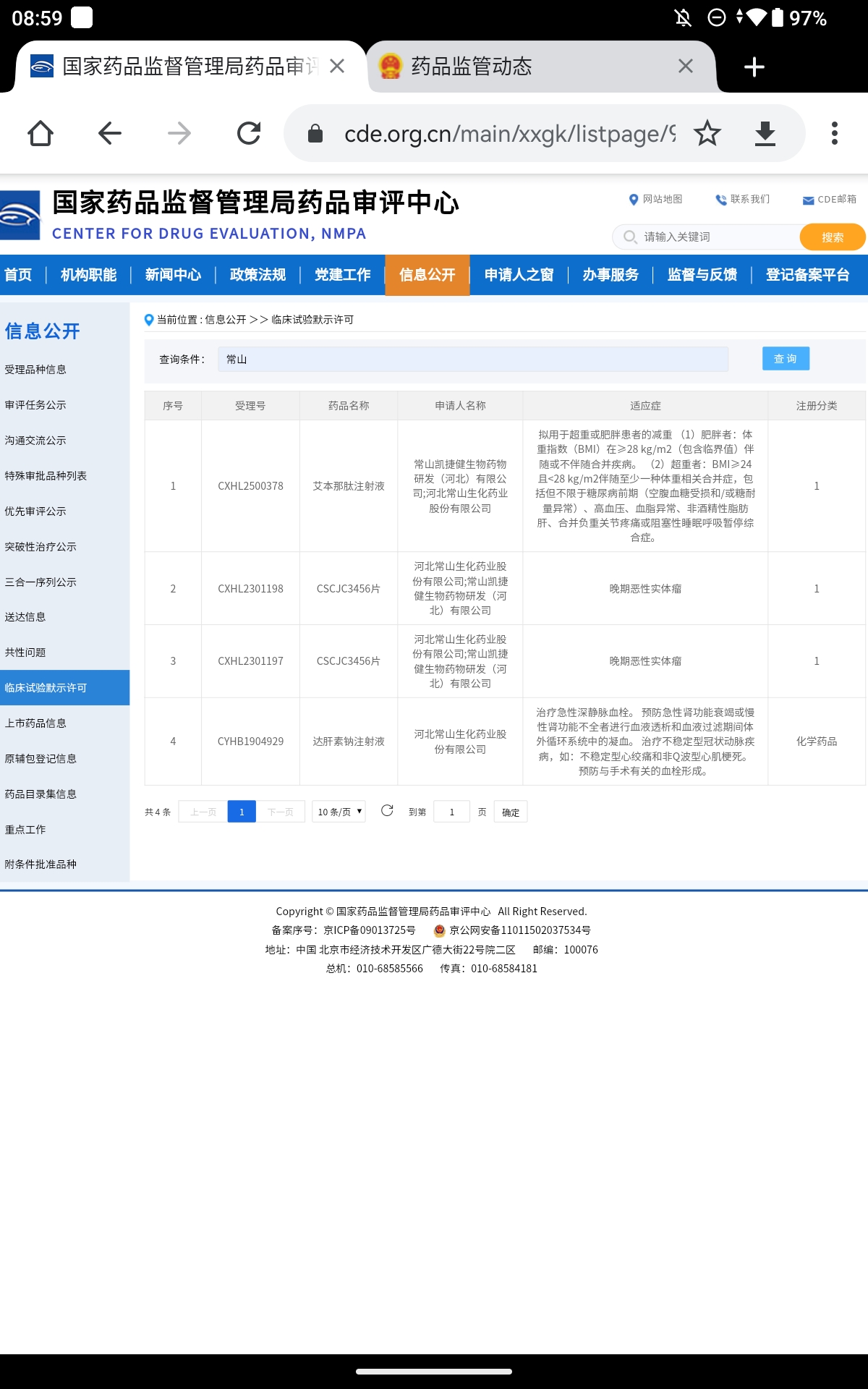Click the CDE site logo
868x1389 pixels.
(x=20, y=215)
